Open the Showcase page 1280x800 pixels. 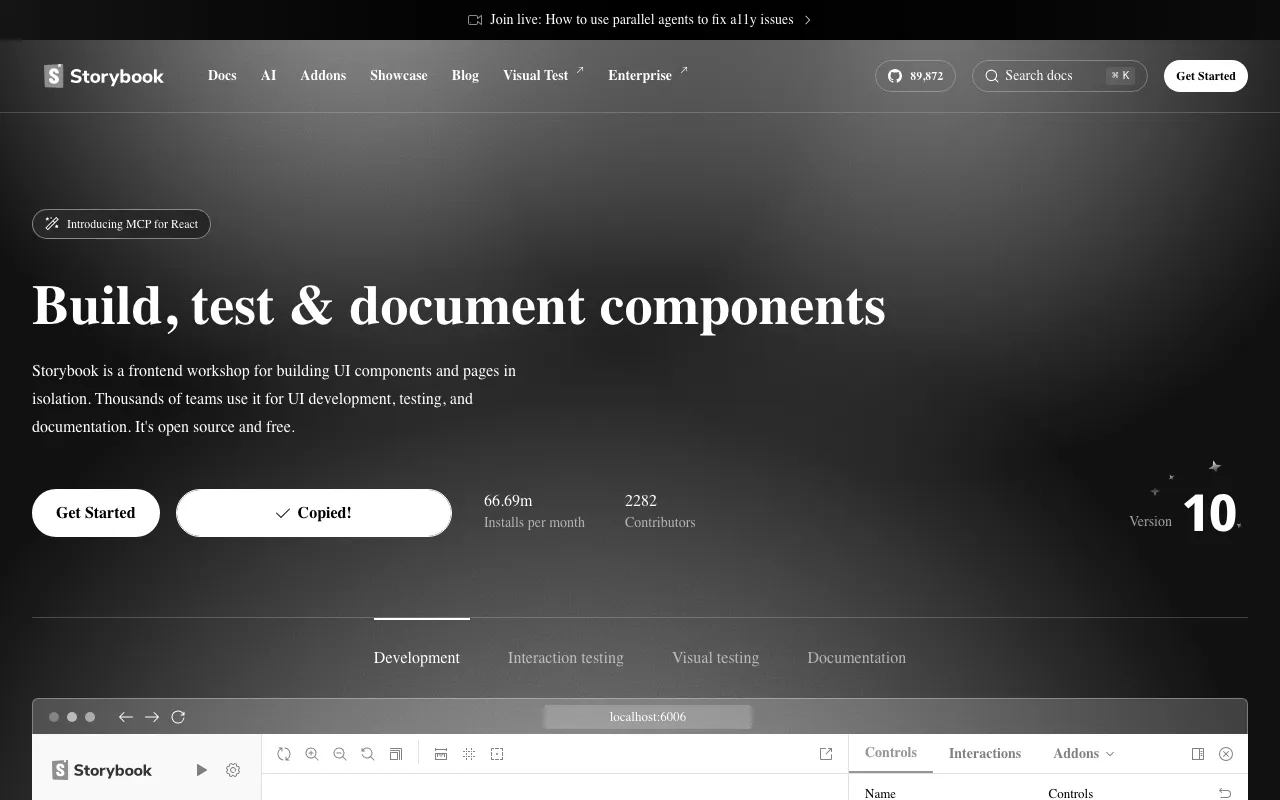(399, 76)
